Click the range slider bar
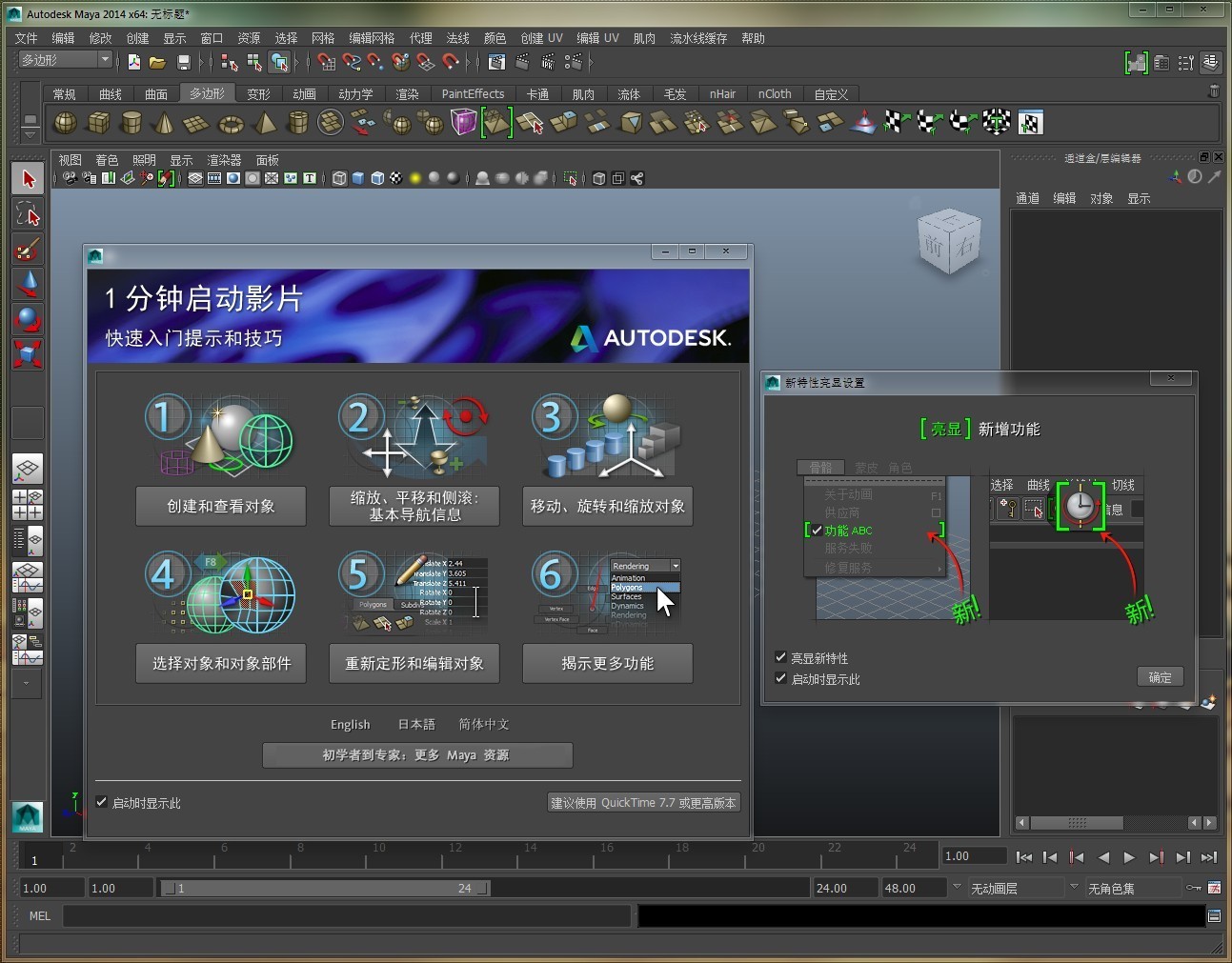This screenshot has width=1232, height=963. (324, 888)
